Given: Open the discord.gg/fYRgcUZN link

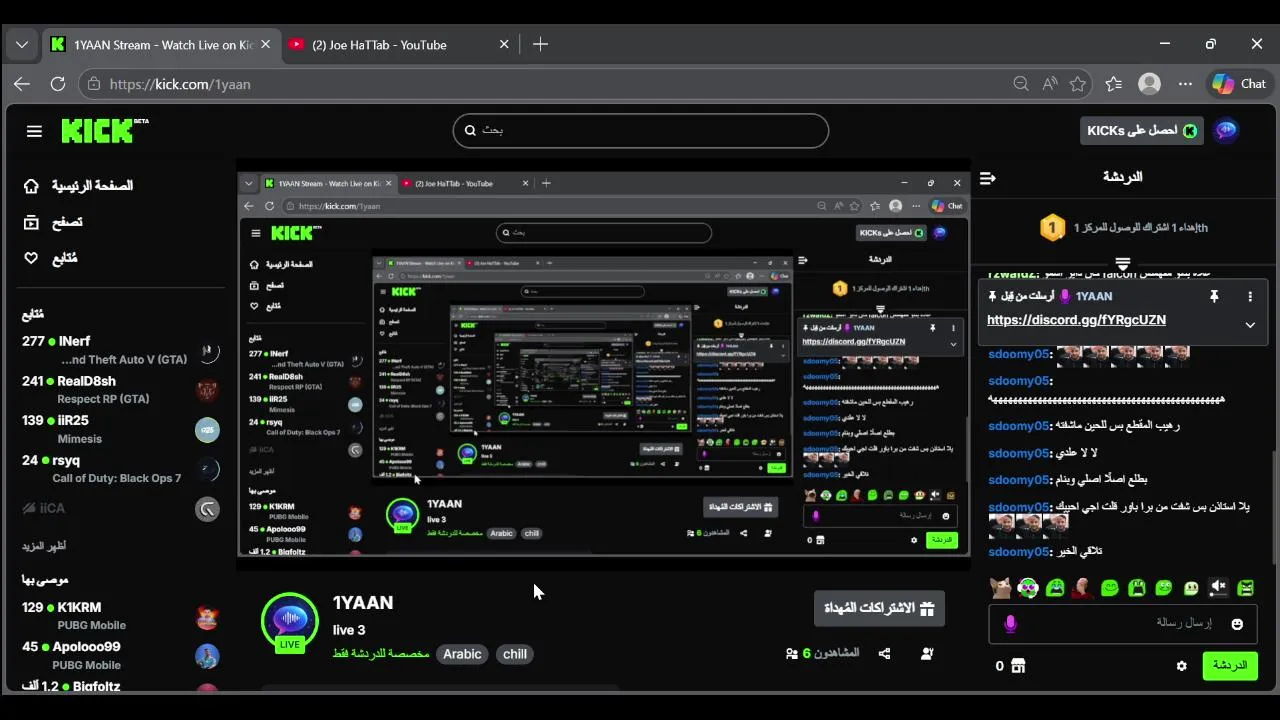Looking at the screenshot, I should tap(1076, 320).
